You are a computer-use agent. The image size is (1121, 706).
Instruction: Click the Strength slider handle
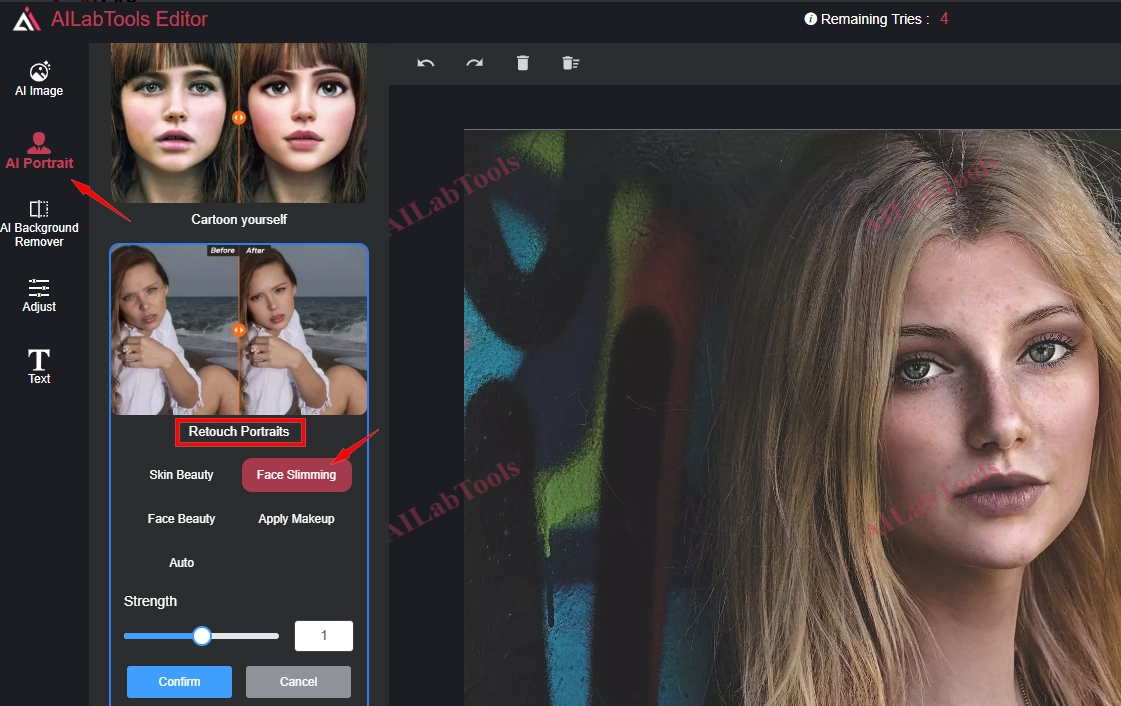202,636
